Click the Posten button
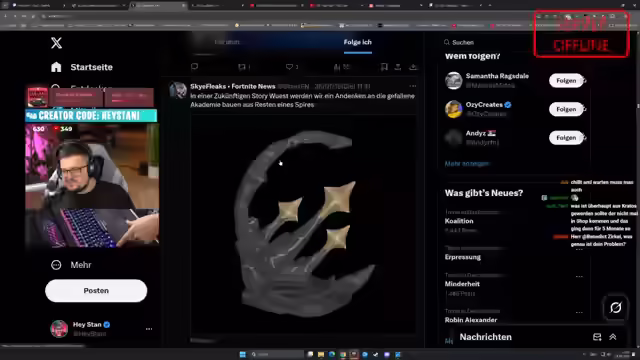The image size is (640, 360). 96,291
